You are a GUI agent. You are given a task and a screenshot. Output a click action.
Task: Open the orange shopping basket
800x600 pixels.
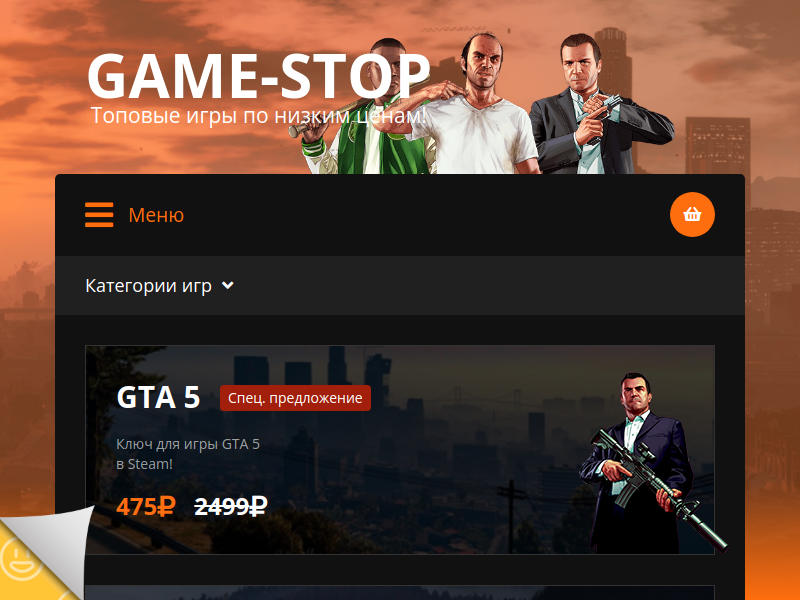(692, 214)
